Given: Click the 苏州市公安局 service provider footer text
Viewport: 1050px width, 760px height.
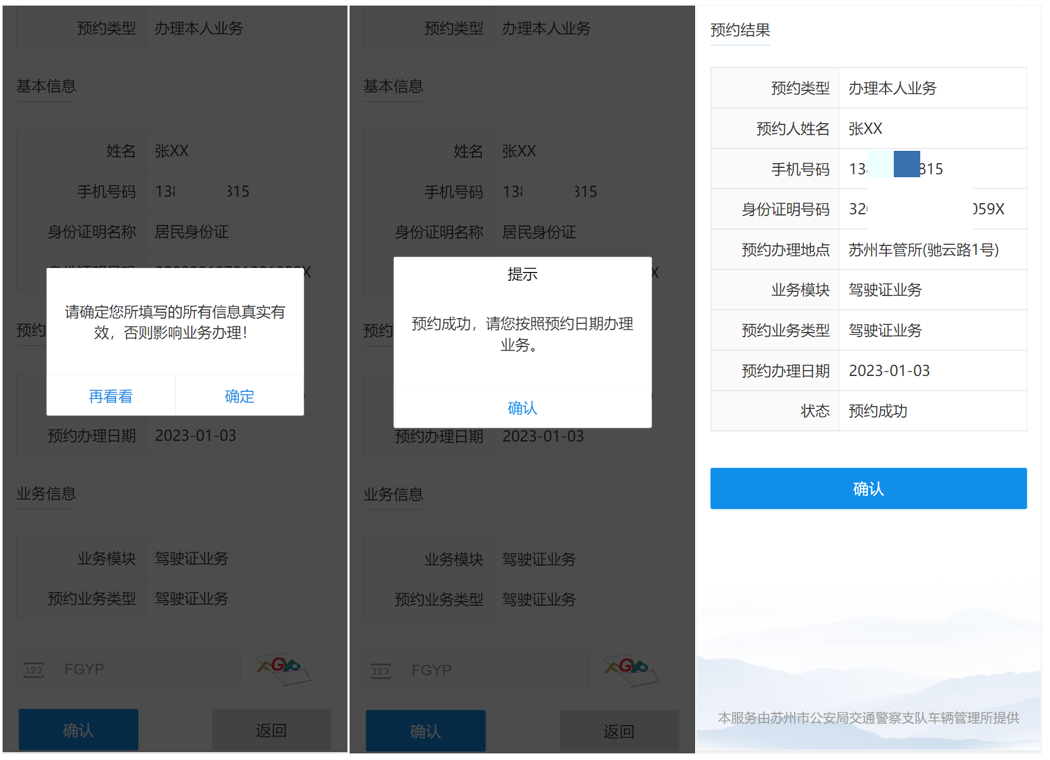Looking at the screenshot, I should [868, 718].
